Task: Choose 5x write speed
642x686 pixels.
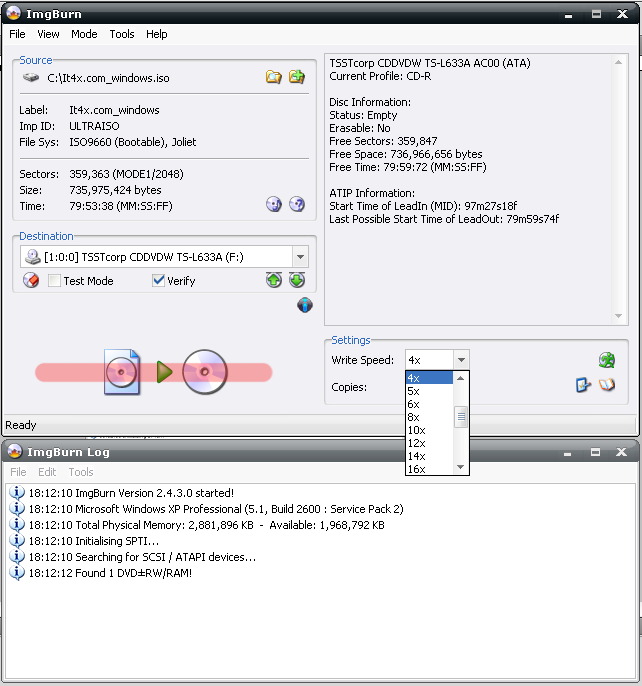Action: (x=429, y=391)
